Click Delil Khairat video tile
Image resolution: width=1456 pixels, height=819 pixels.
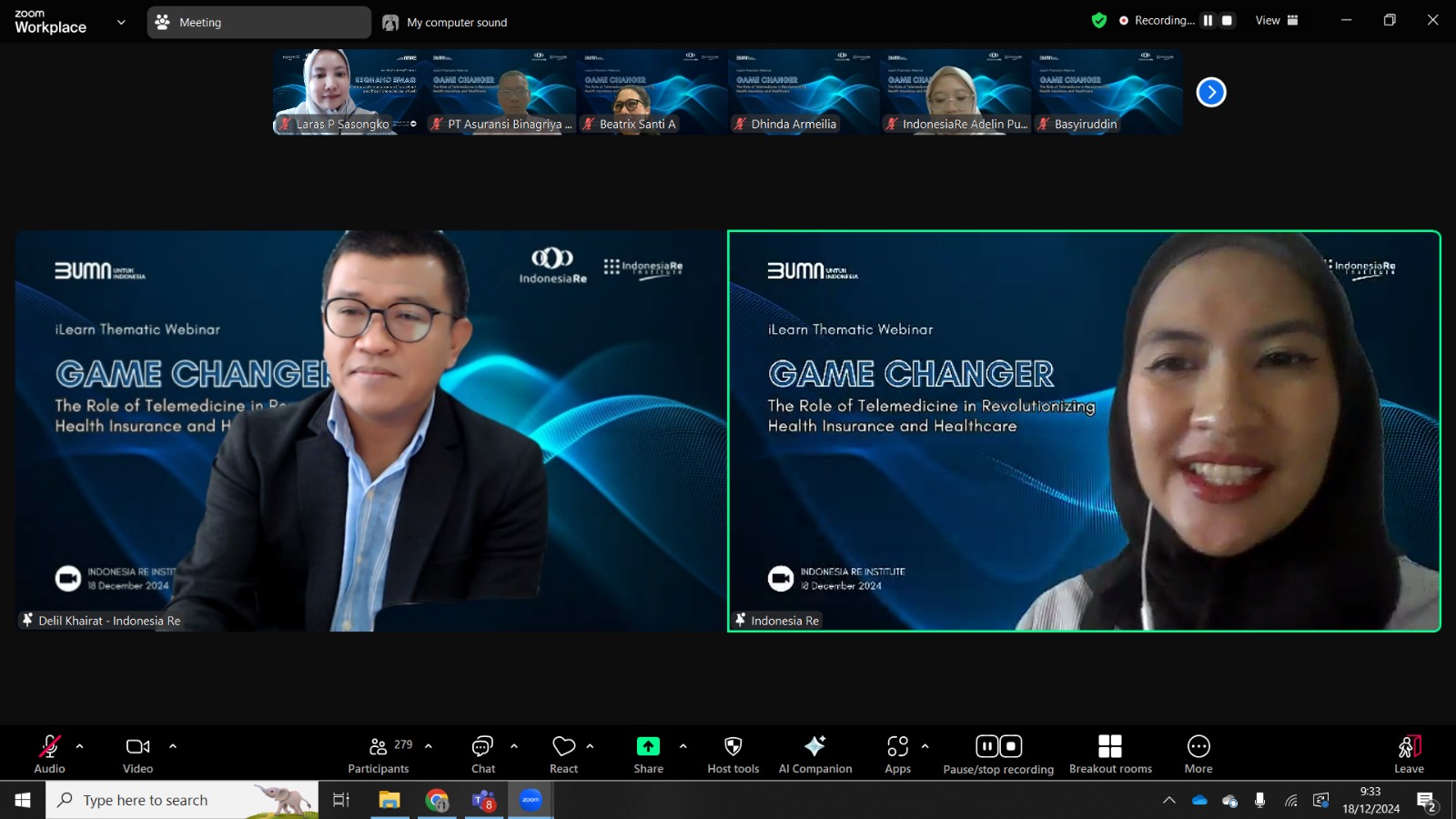370,430
